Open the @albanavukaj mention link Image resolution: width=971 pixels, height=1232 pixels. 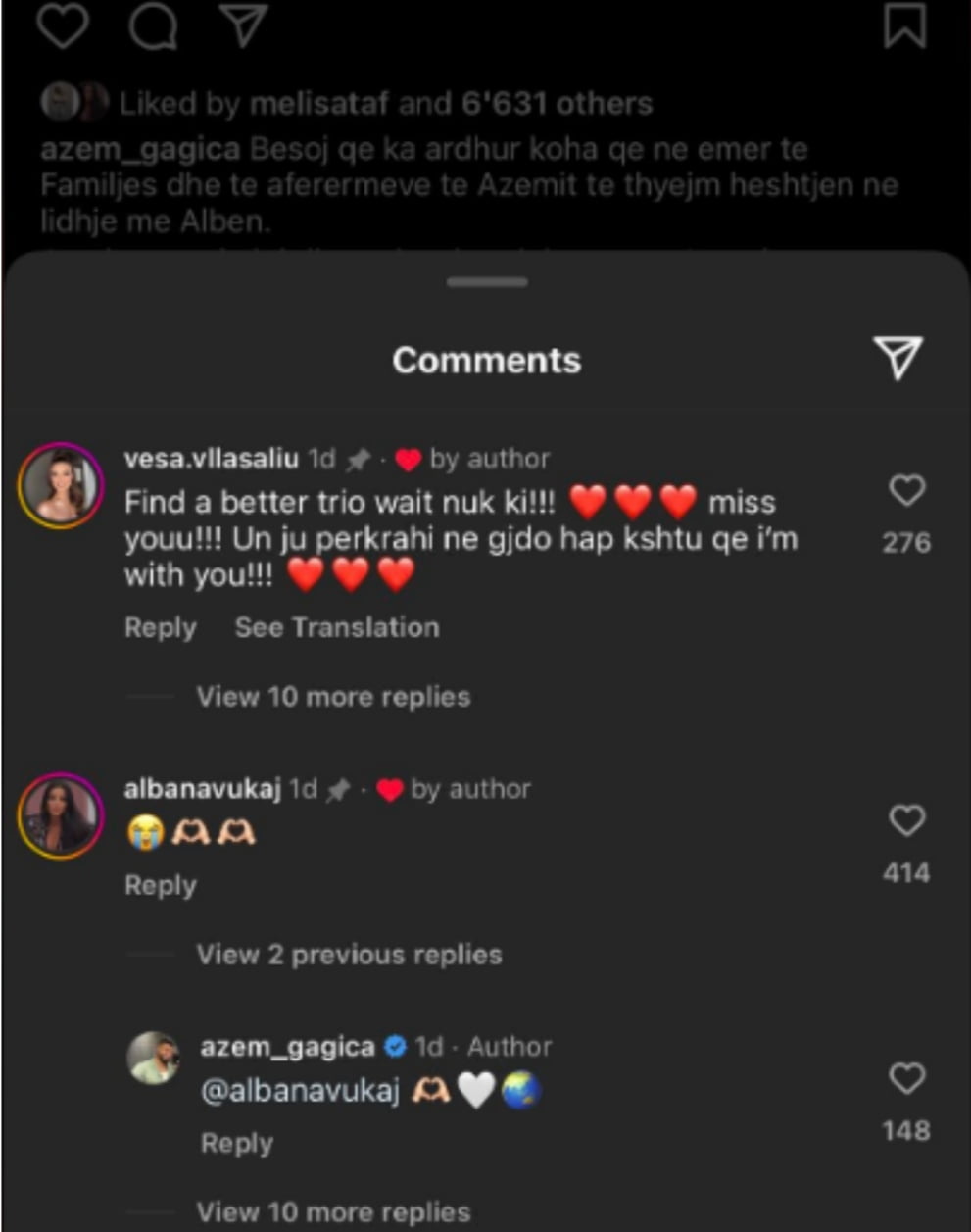click(x=300, y=1091)
